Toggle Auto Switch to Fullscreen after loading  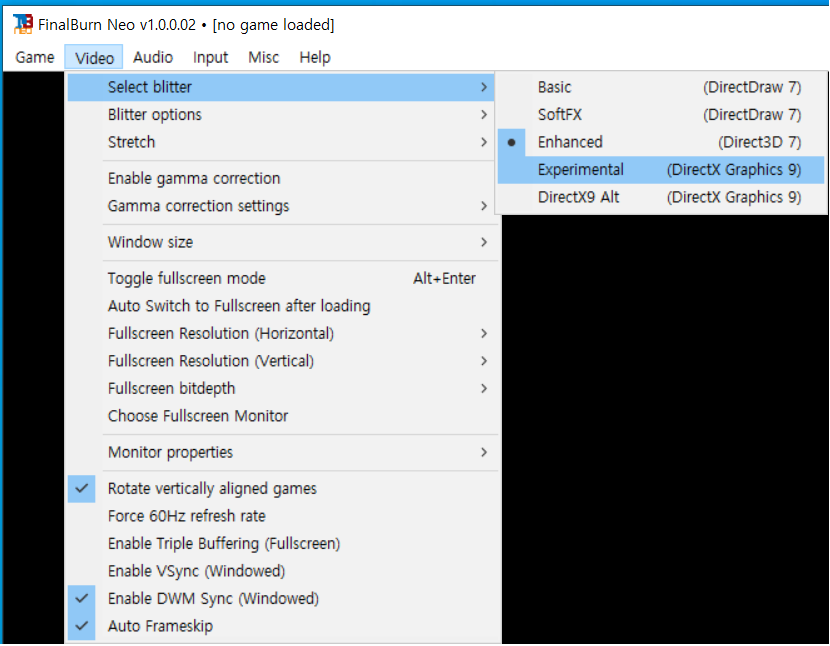(x=281, y=306)
